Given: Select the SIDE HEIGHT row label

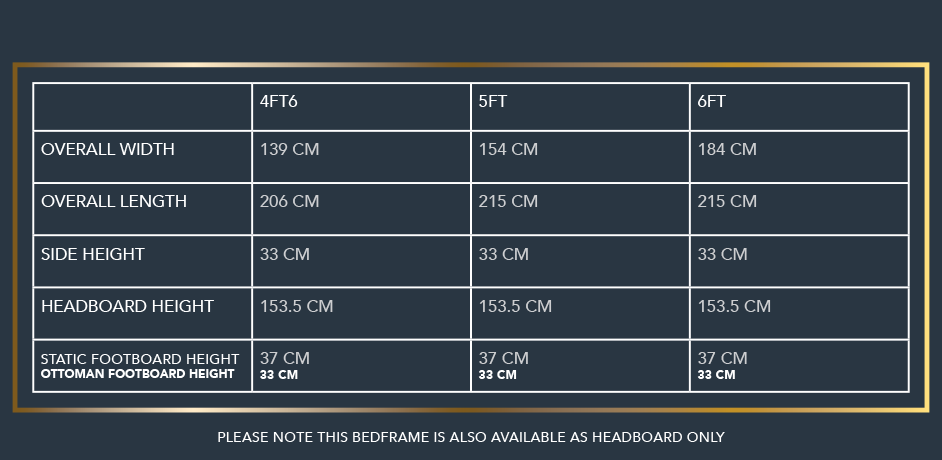Looking at the screenshot, I should (93, 255).
